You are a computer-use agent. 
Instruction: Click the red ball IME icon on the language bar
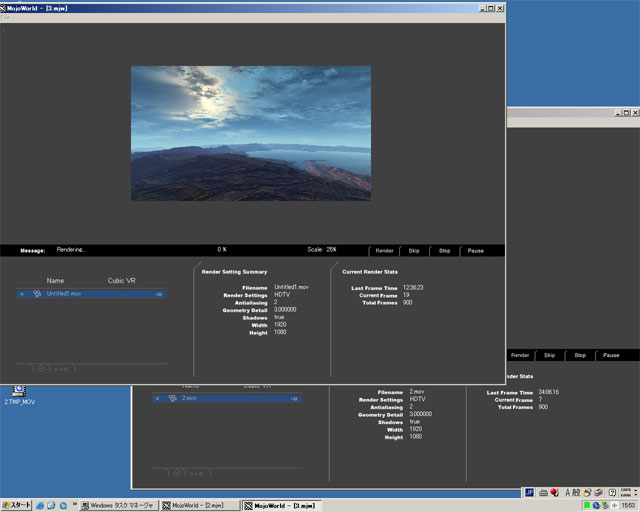pos(554,492)
